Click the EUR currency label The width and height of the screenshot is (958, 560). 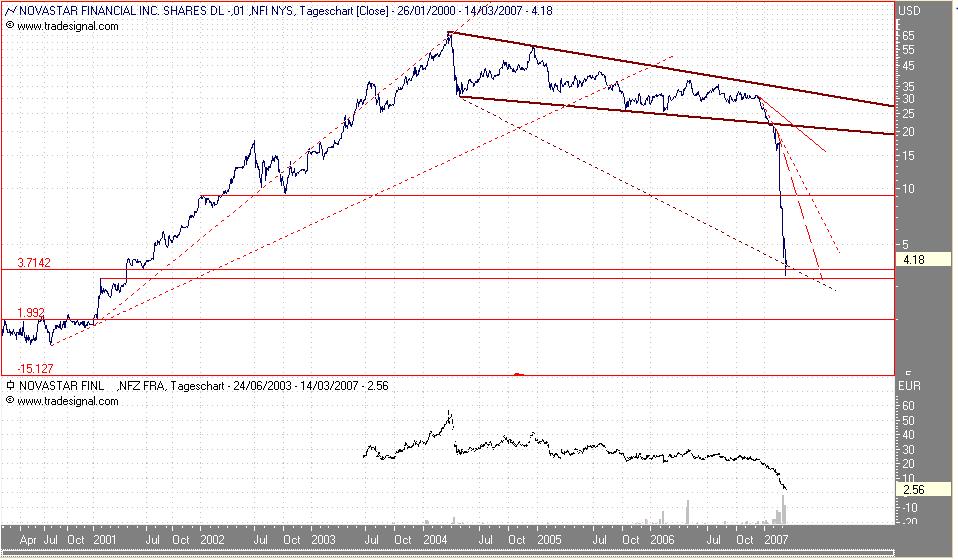[909, 386]
